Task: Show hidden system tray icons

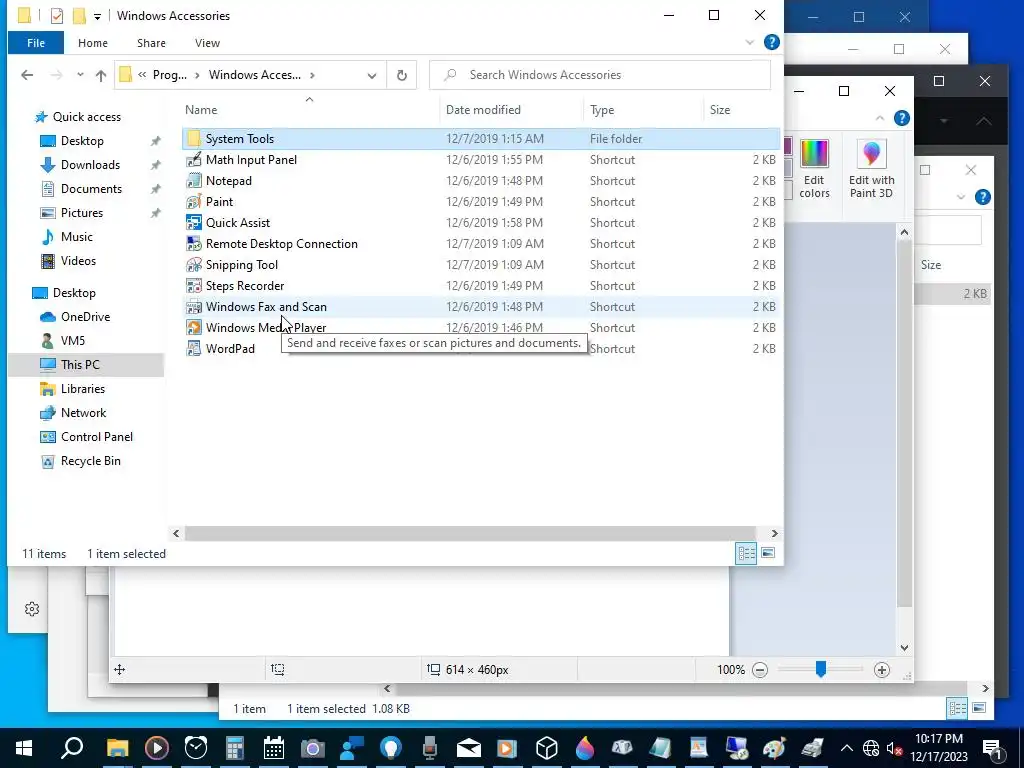Action: (846, 748)
